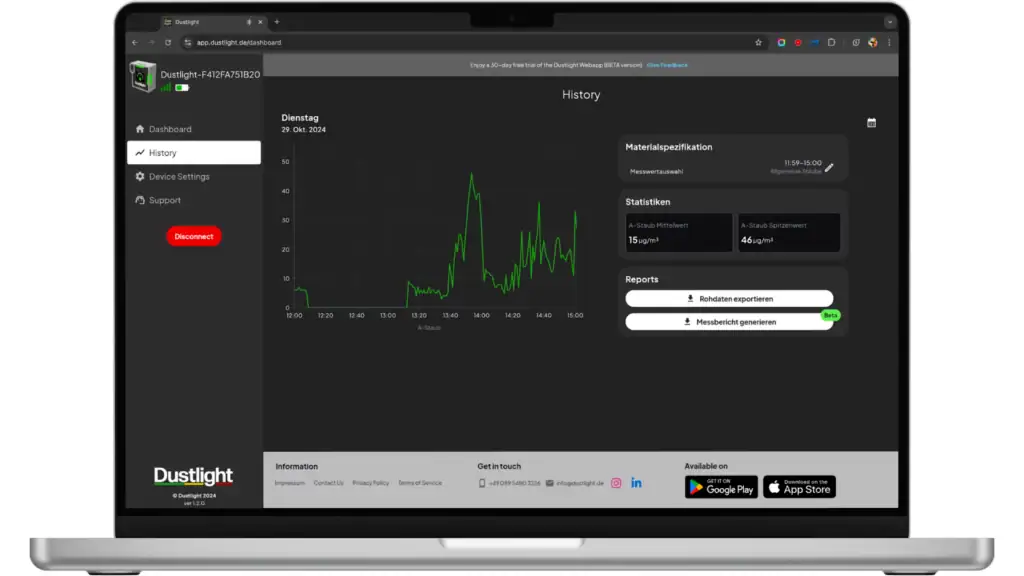1024x576 pixels.
Task: Click the device name Dustlight-F412FA751B20
Action: 210,74
